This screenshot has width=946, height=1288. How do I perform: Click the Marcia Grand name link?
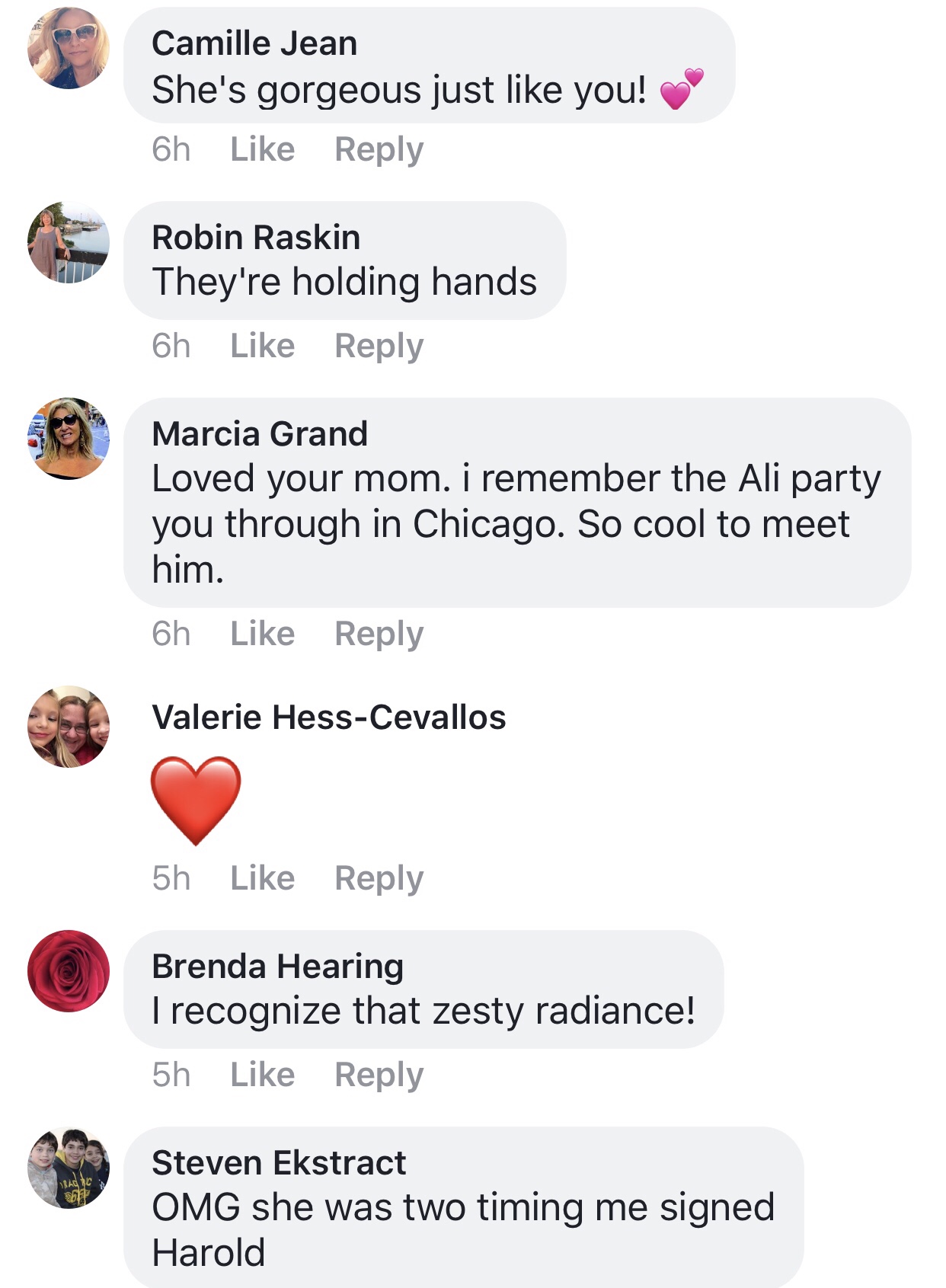[260, 434]
